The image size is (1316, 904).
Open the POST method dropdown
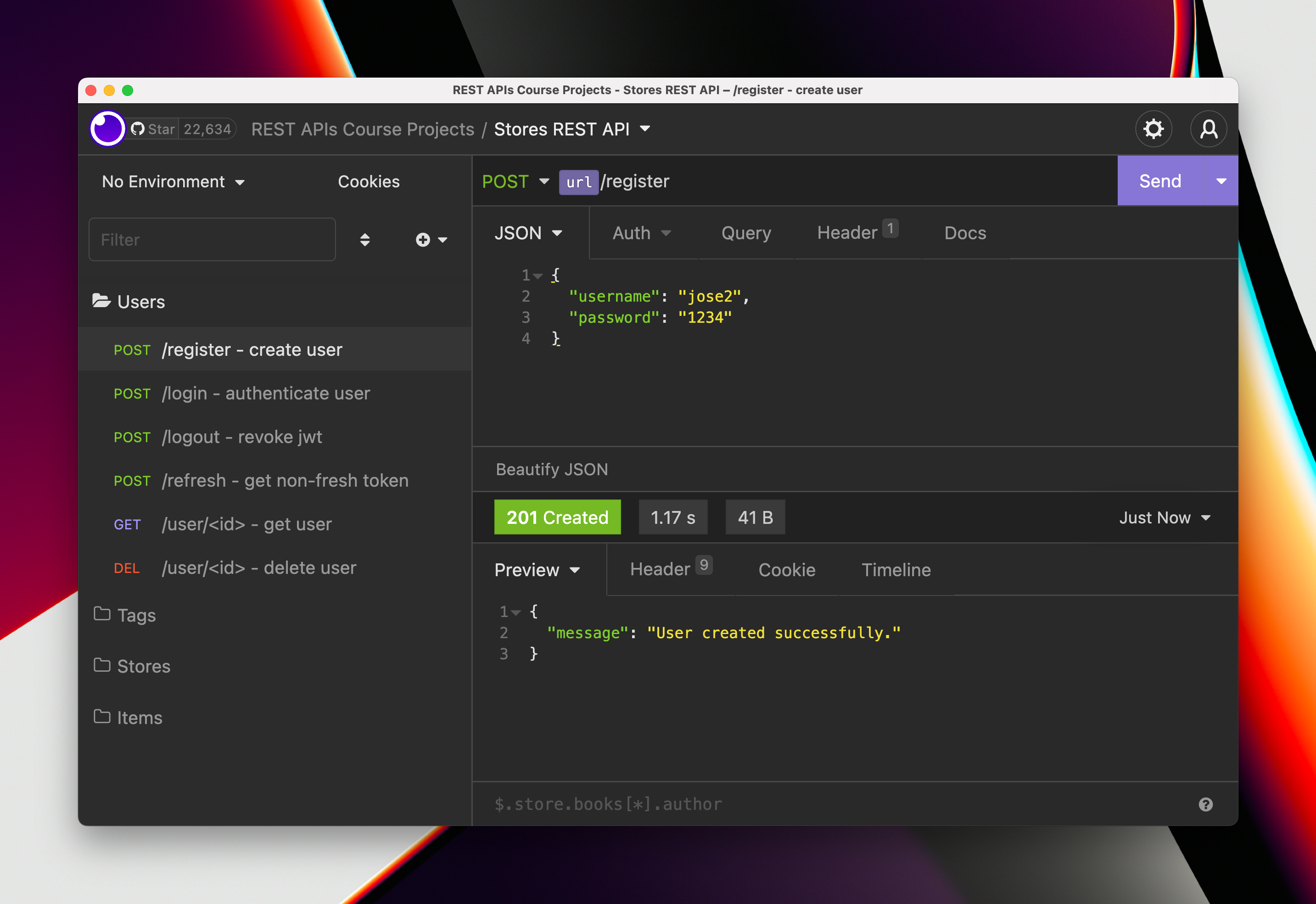515,181
